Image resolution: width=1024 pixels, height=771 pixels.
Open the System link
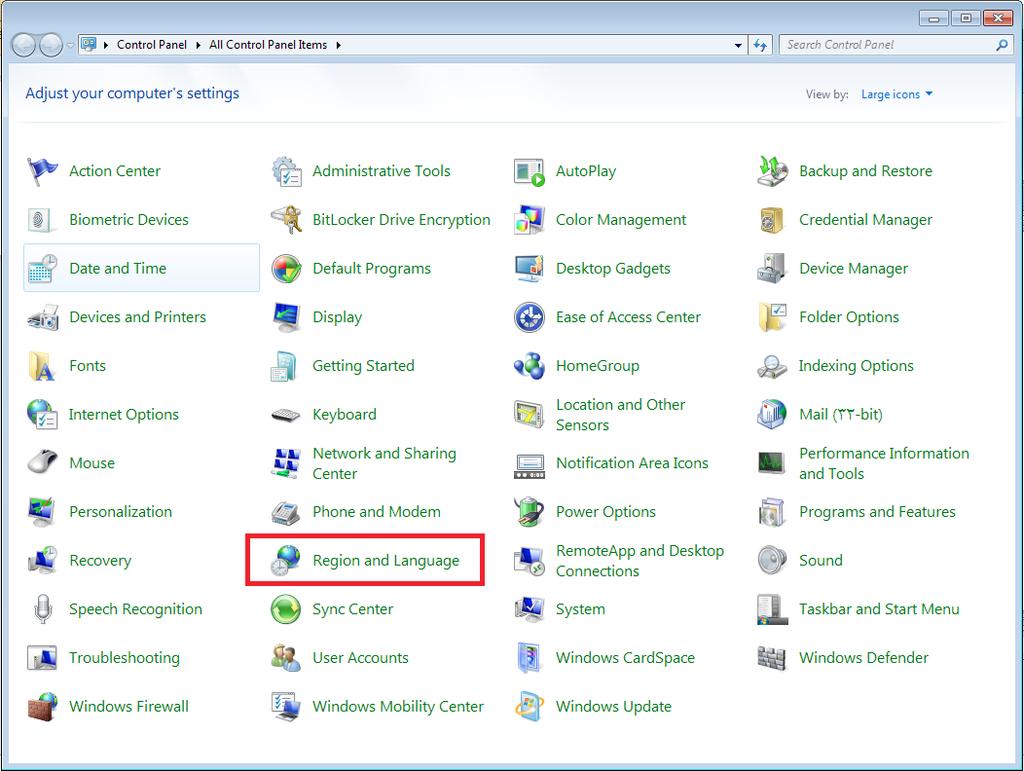pos(580,609)
